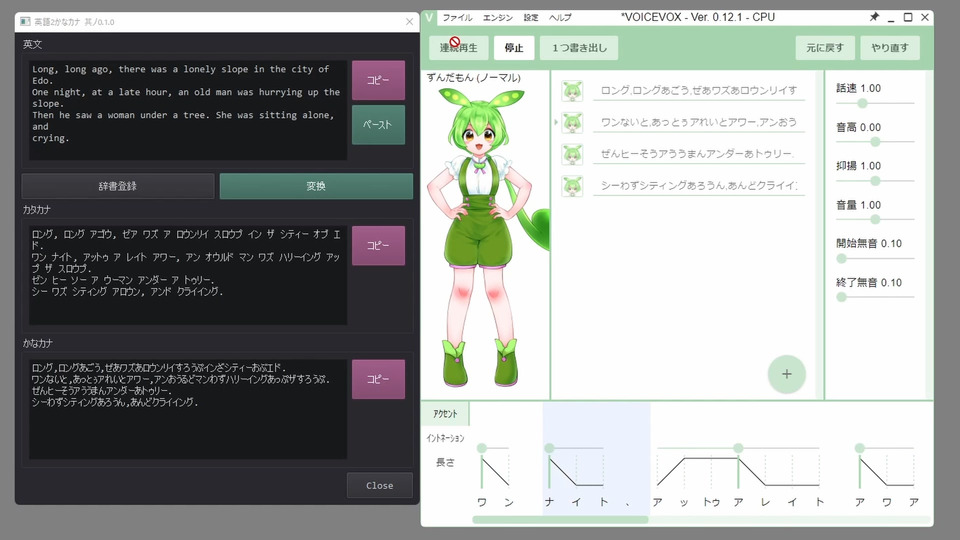Click Zundamon icon on ぜんヒー row
960x540 pixels.
(x=572, y=154)
